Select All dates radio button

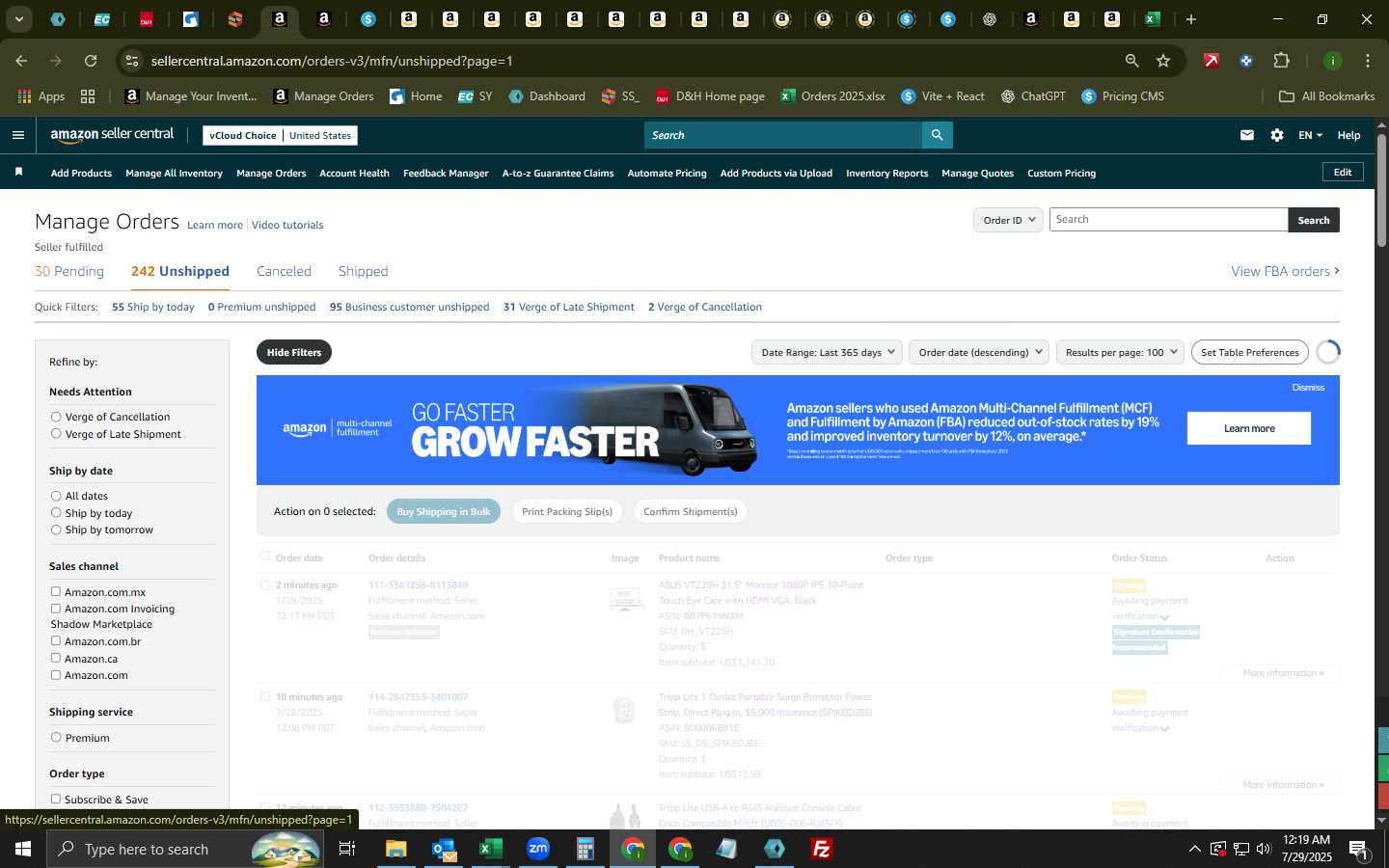pyautogui.click(x=56, y=496)
